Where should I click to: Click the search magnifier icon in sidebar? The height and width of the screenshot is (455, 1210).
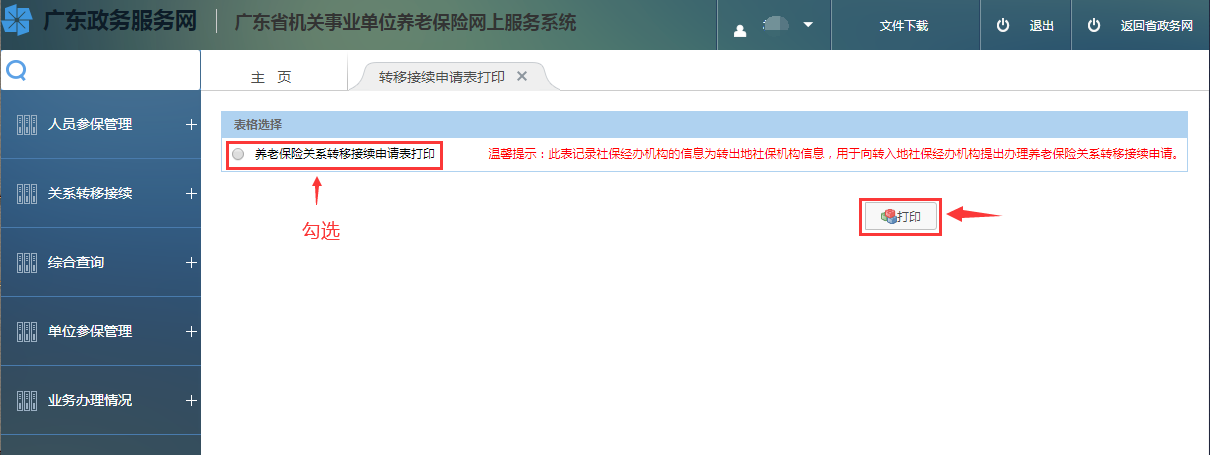click(16, 70)
